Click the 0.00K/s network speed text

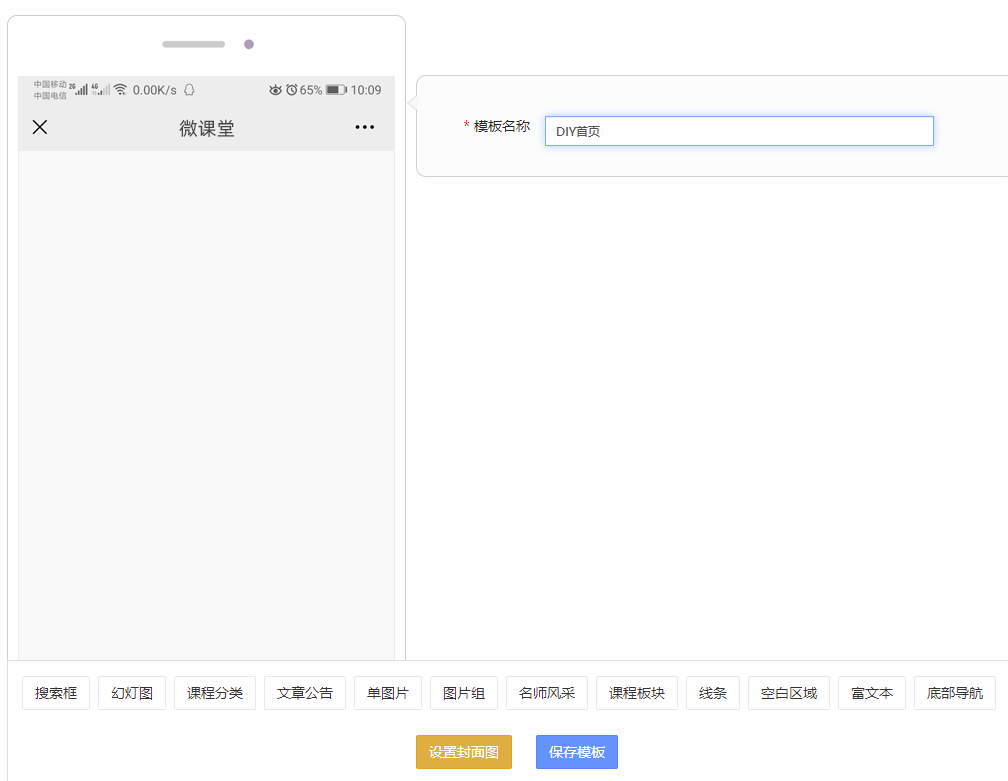[154, 90]
